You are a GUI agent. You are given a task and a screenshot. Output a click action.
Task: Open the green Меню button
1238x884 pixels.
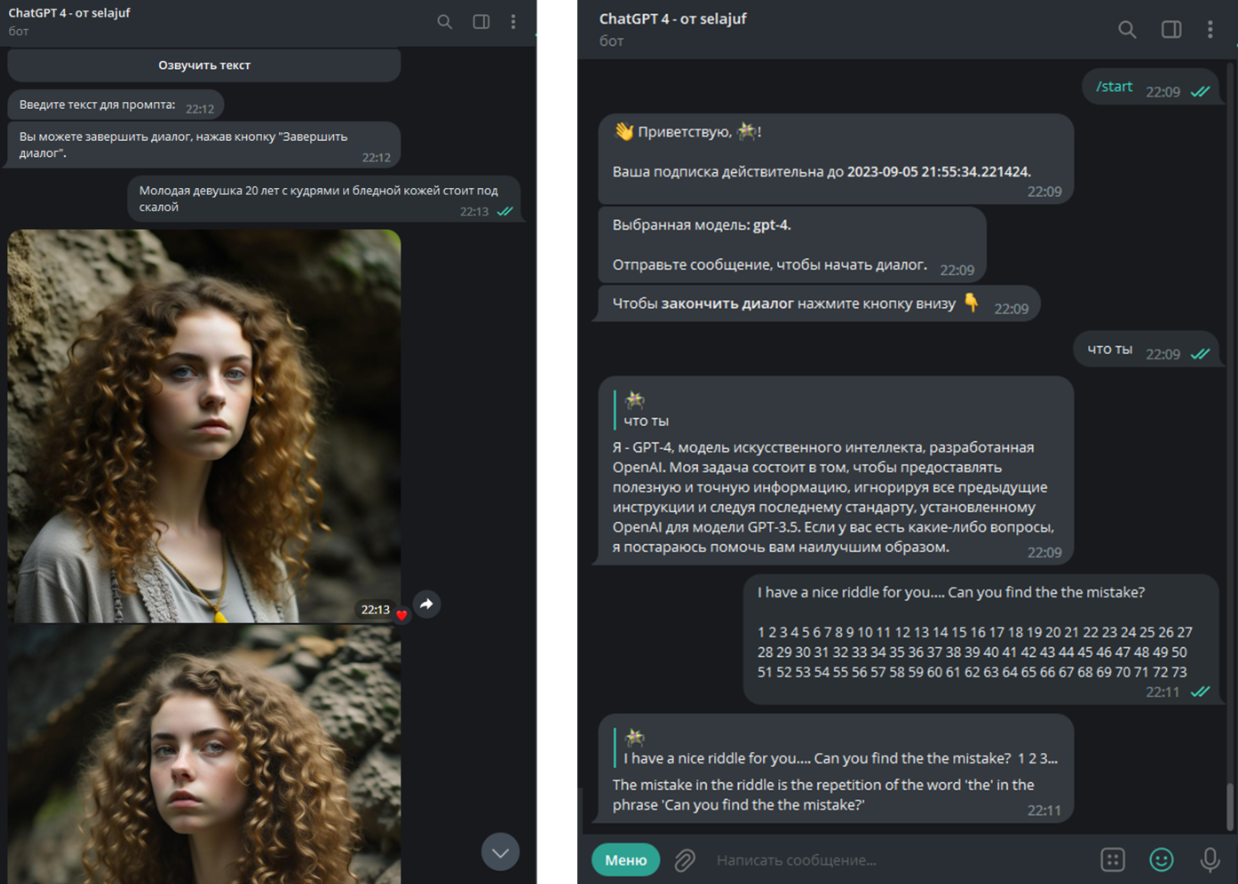(625, 860)
